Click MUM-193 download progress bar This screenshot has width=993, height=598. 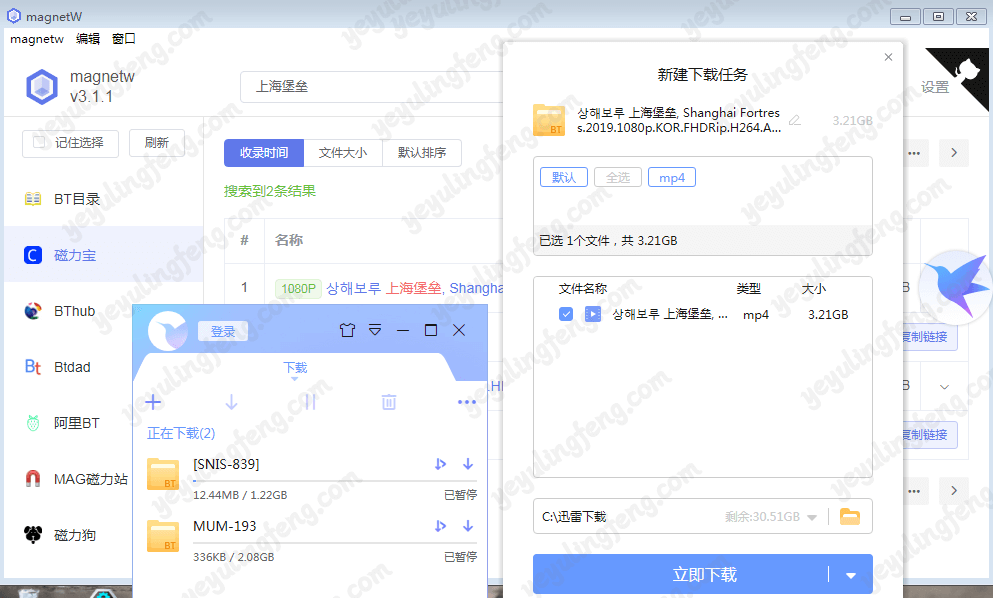coord(334,543)
